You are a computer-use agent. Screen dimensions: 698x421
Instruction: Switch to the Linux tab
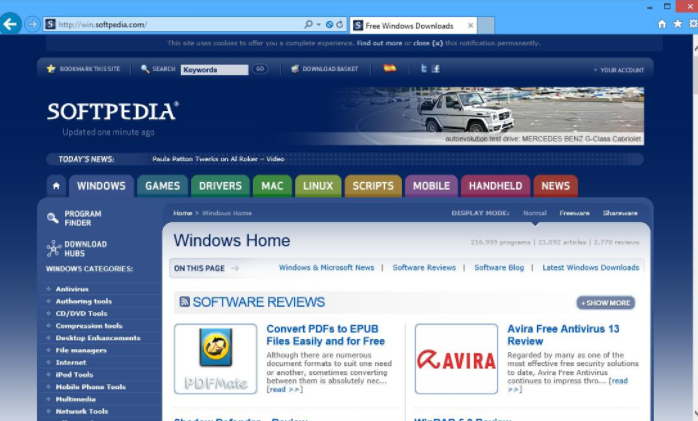pos(318,186)
